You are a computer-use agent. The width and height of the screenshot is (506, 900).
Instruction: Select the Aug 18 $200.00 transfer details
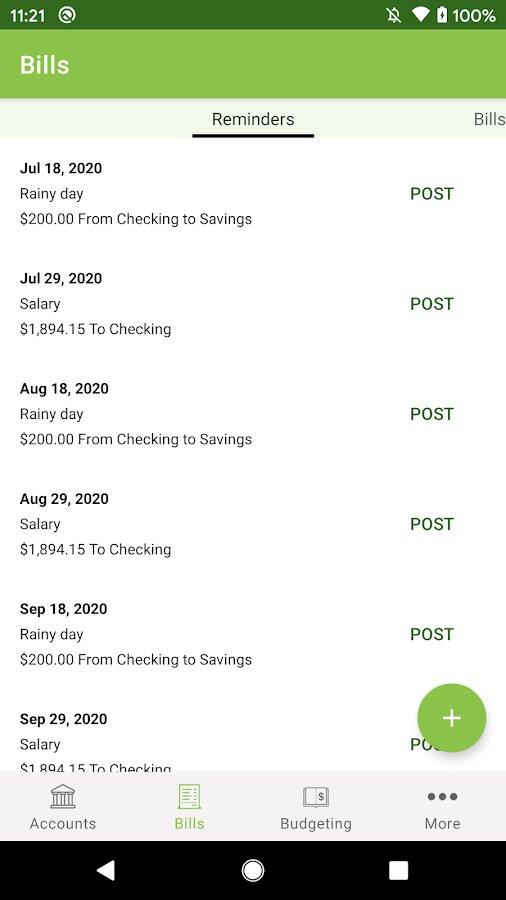[136, 440]
